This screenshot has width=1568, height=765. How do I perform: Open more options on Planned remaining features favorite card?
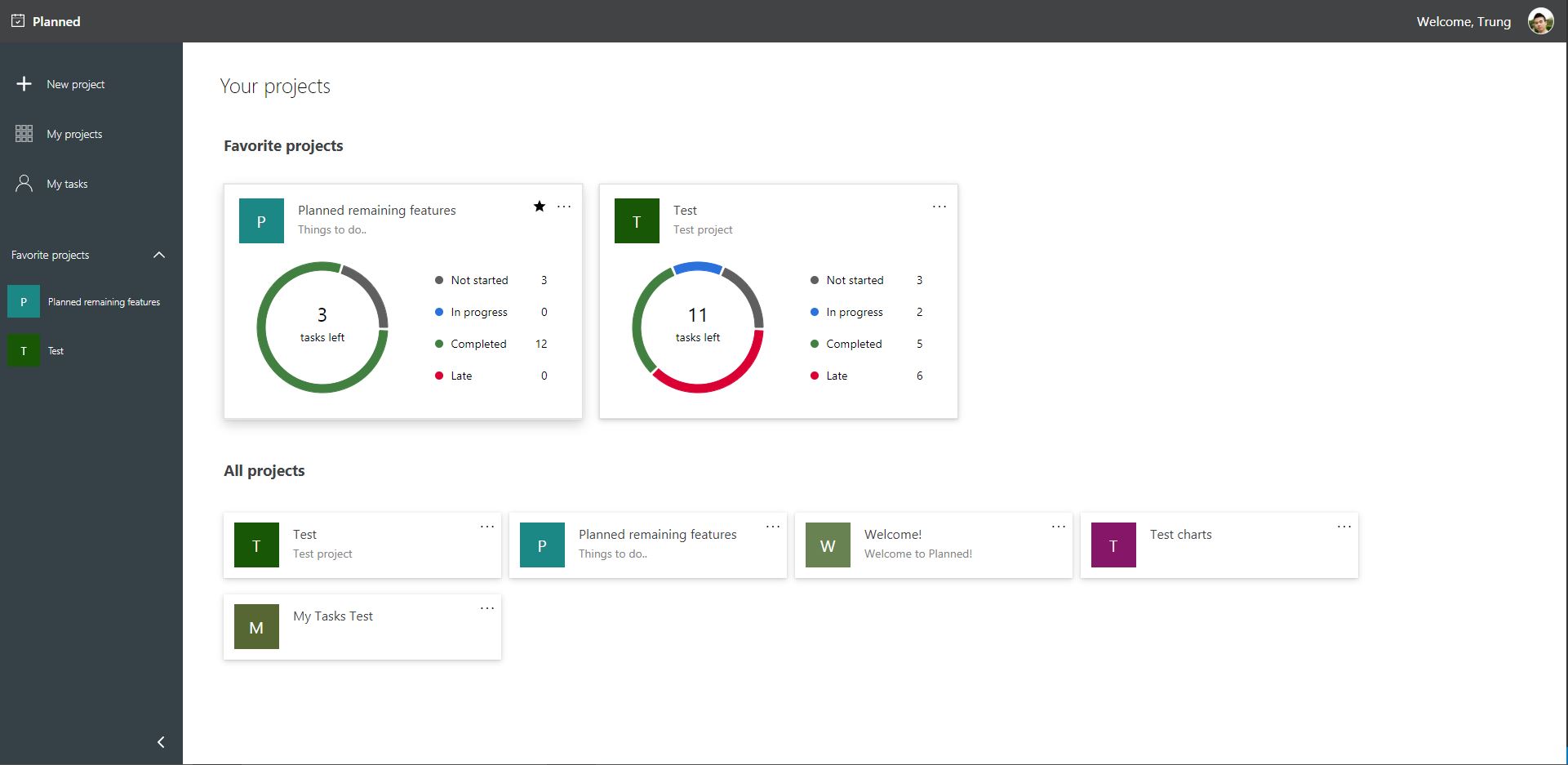point(564,207)
